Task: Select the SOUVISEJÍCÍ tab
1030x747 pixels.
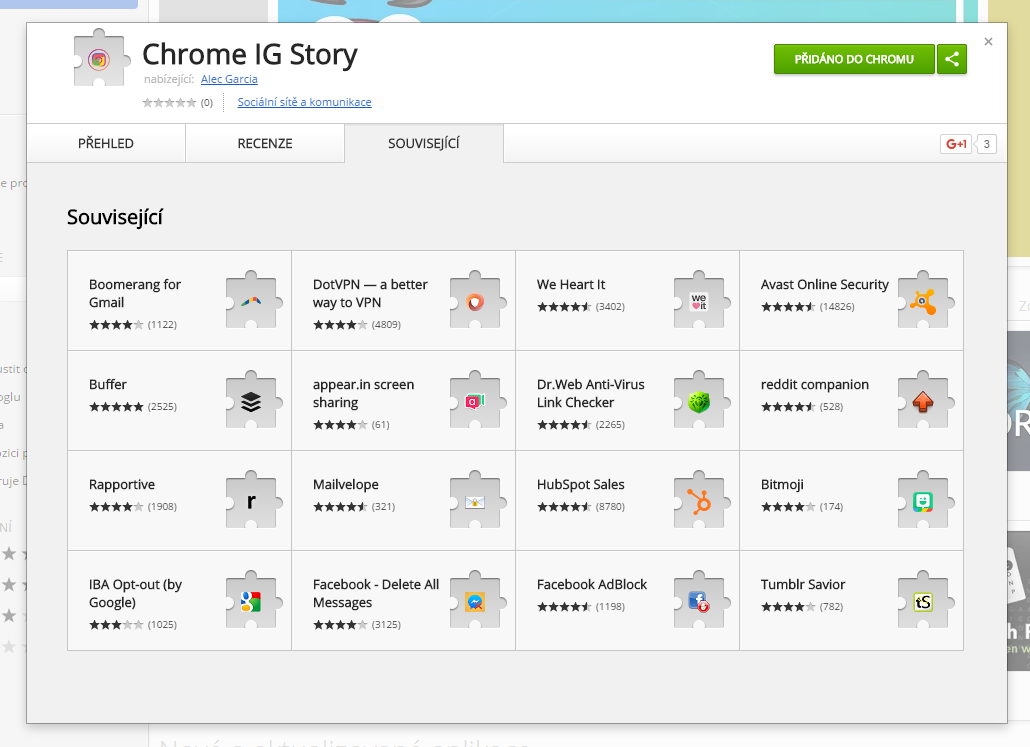Action: click(x=424, y=143)
